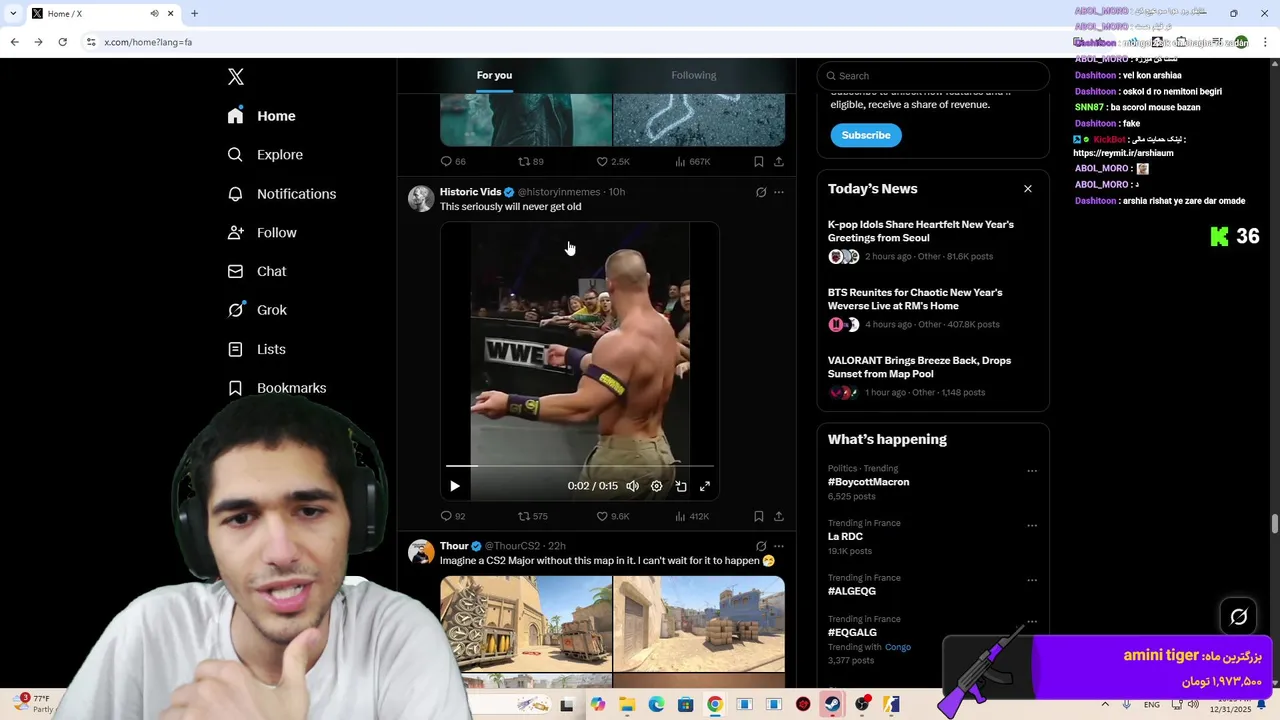Open Steam from the taskbar

point(832,704)
